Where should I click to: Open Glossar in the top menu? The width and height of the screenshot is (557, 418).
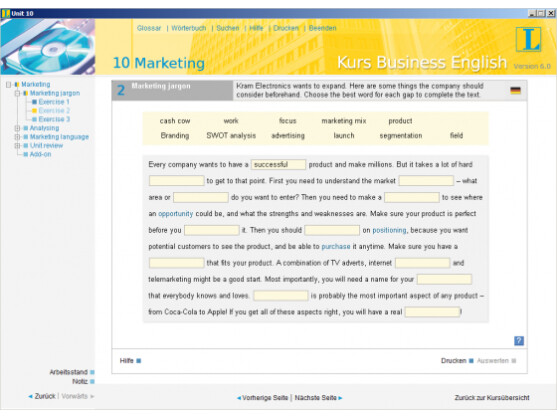pyautogui.click(x=149, y=28)
